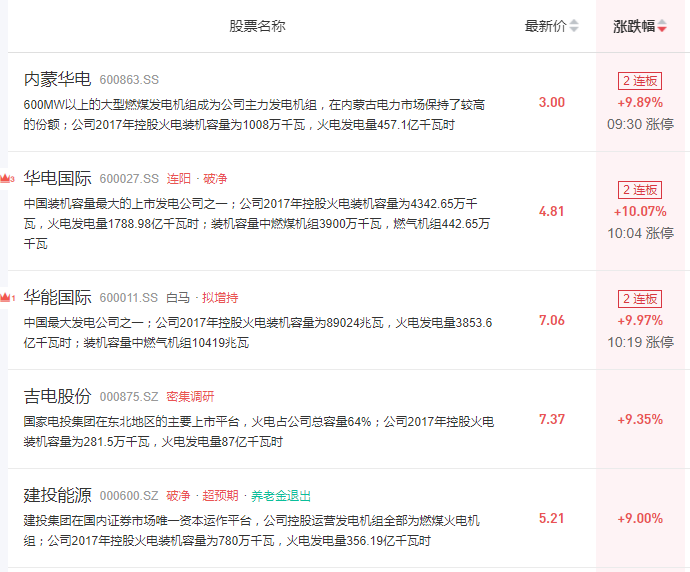The image size is (690, 572).
Task: Click 涨跌幅 column header label
Action: coord(634,26)
